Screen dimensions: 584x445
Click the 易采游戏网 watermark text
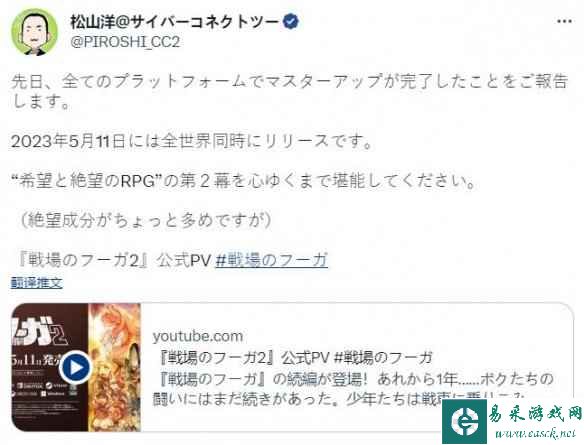point(535,413)
